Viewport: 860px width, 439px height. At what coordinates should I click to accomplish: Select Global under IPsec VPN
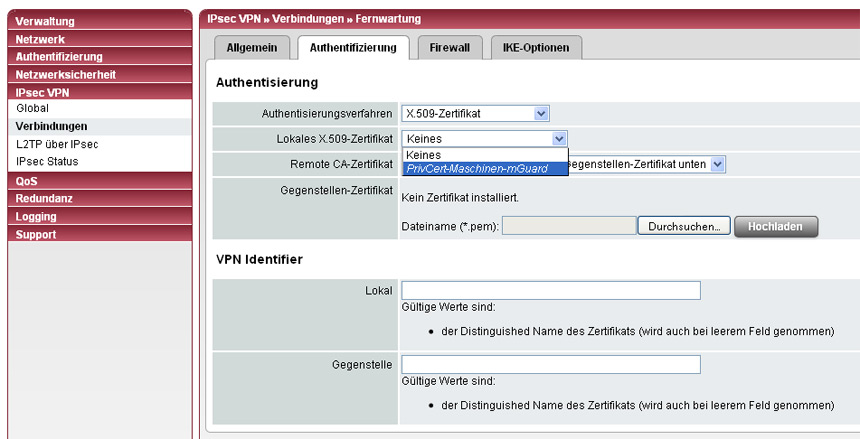pos(32,108)
